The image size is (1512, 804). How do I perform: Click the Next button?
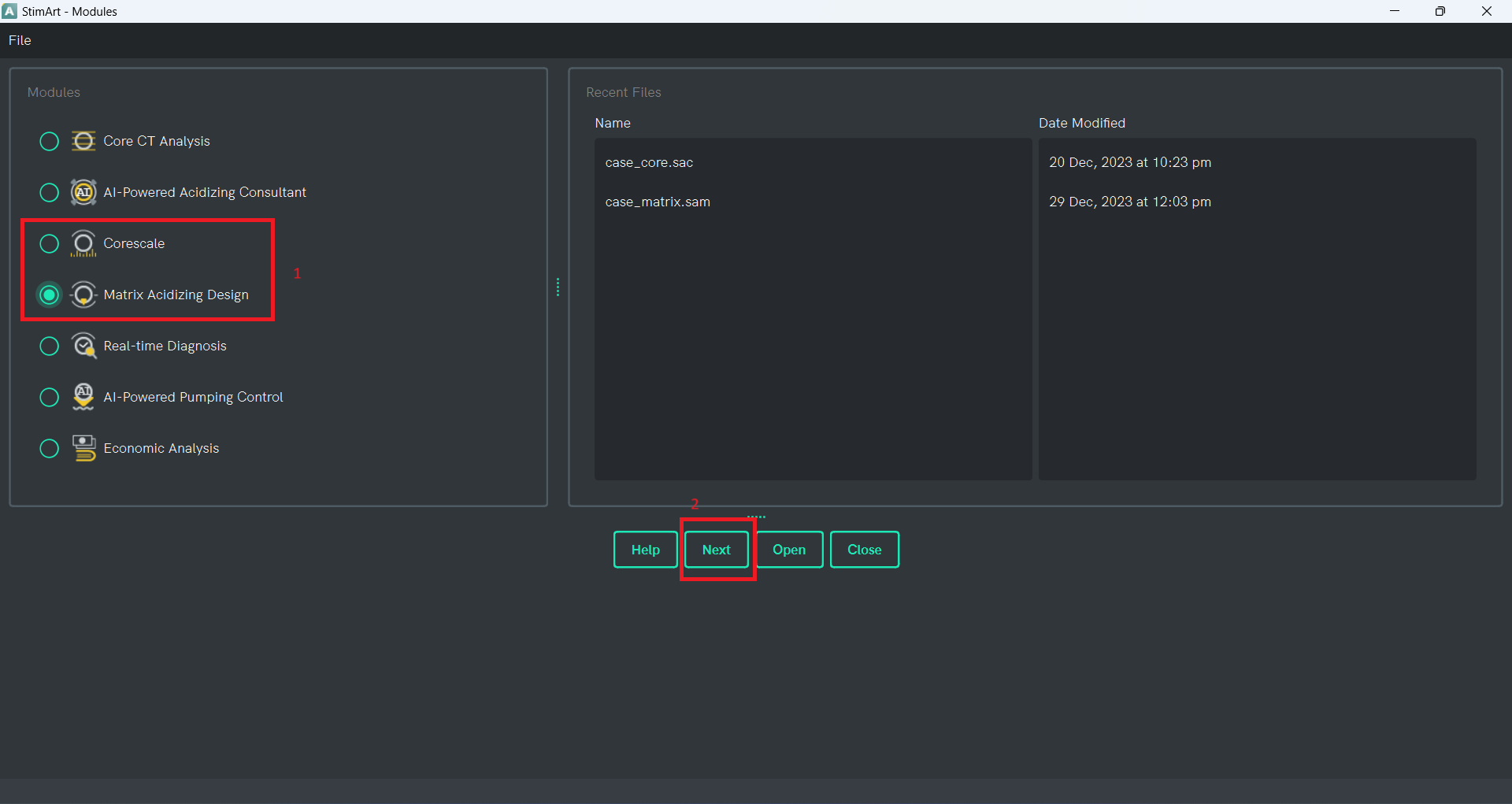[717, 550]
